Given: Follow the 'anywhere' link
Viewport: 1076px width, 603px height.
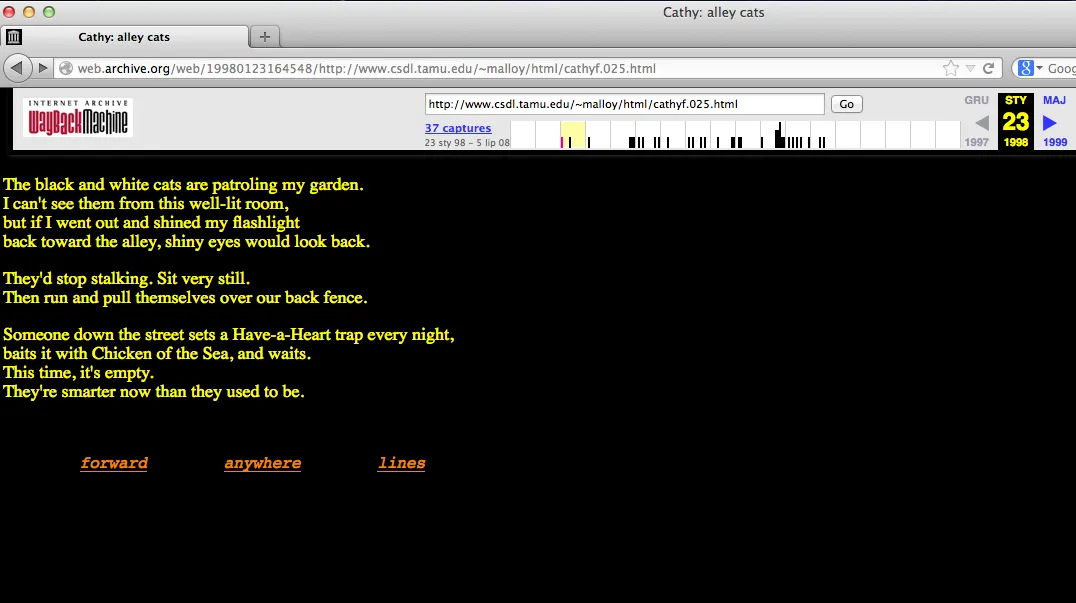Looking at the screenshot, I should [262, 463].
